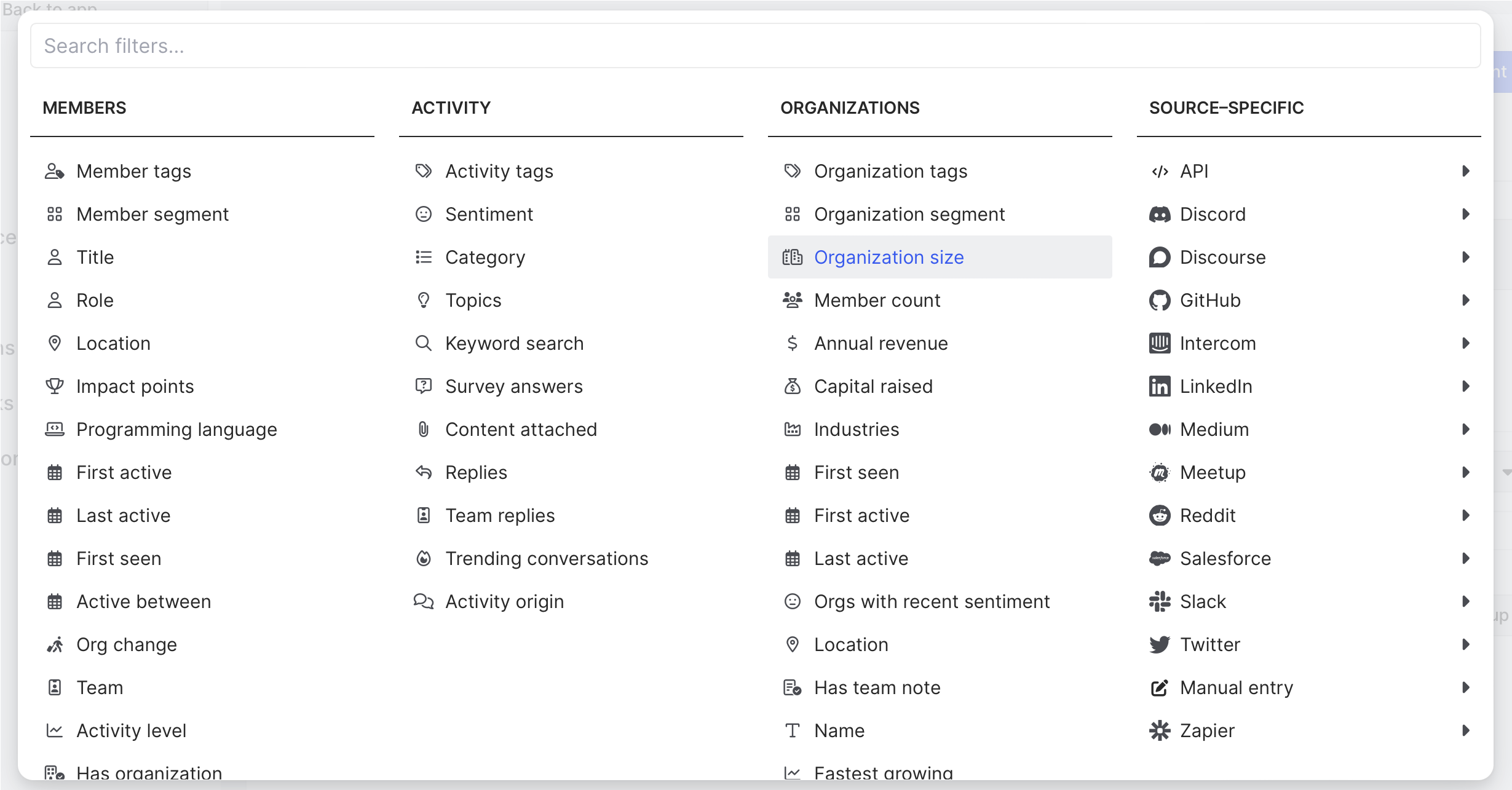The width and height of the screenshot is (1512, 790).
Task: Select Trending conversations filter
Action: (x=547, y=559)
